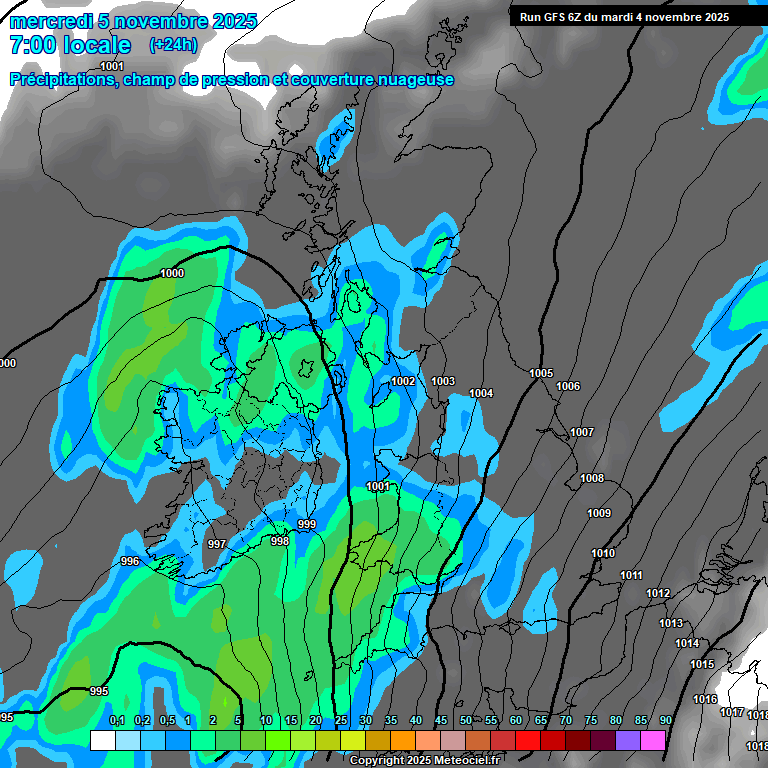
Task: Click the white 0,1 mm legend swatch
Action: 103,740
